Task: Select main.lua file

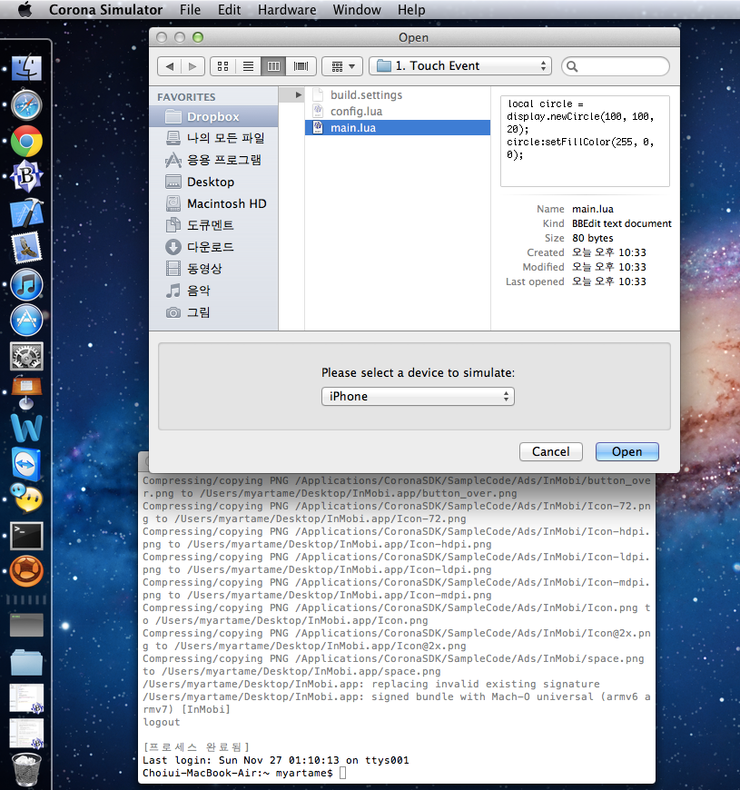Action: 397,127
